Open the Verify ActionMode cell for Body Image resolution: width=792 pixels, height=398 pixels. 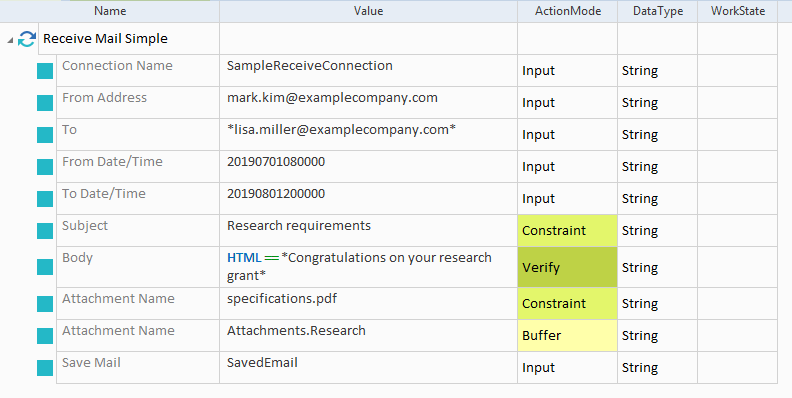point(567,267)
